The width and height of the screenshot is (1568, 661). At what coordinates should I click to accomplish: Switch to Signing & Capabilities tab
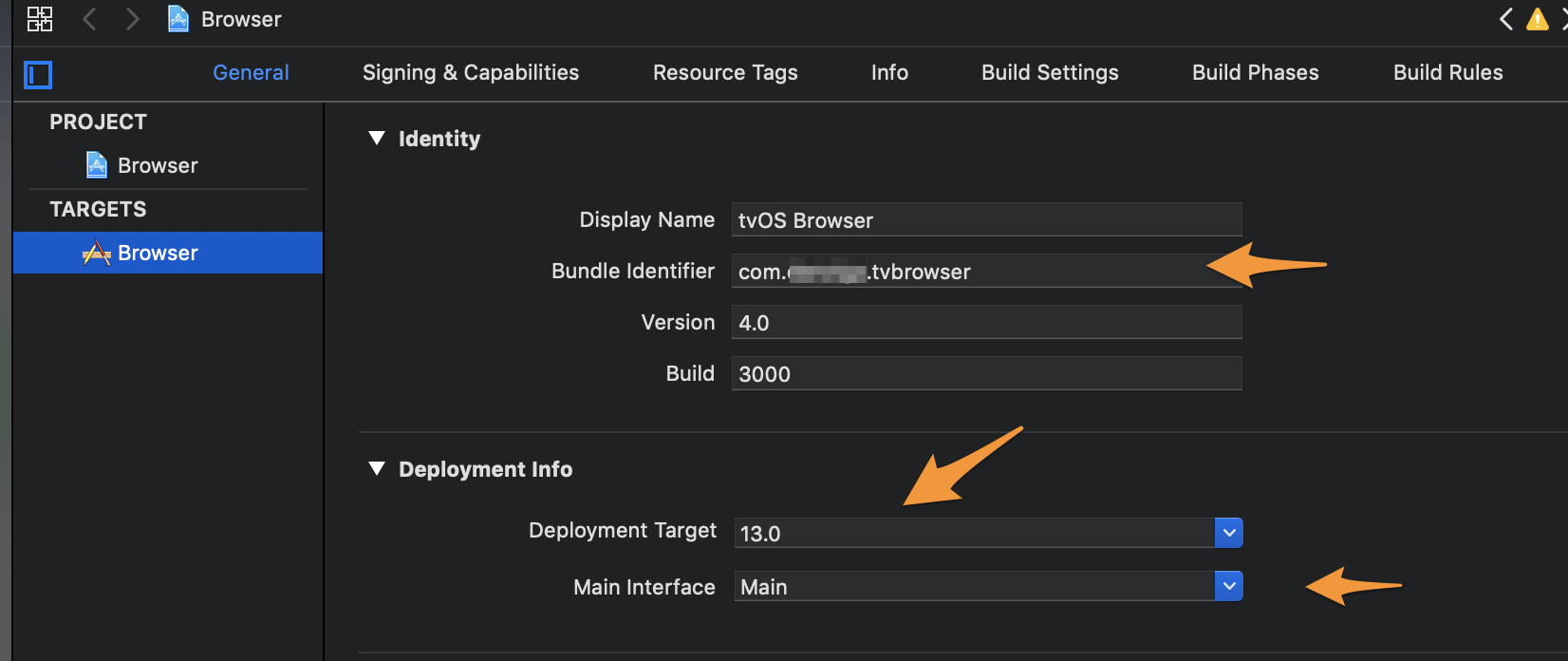point(470,73)
